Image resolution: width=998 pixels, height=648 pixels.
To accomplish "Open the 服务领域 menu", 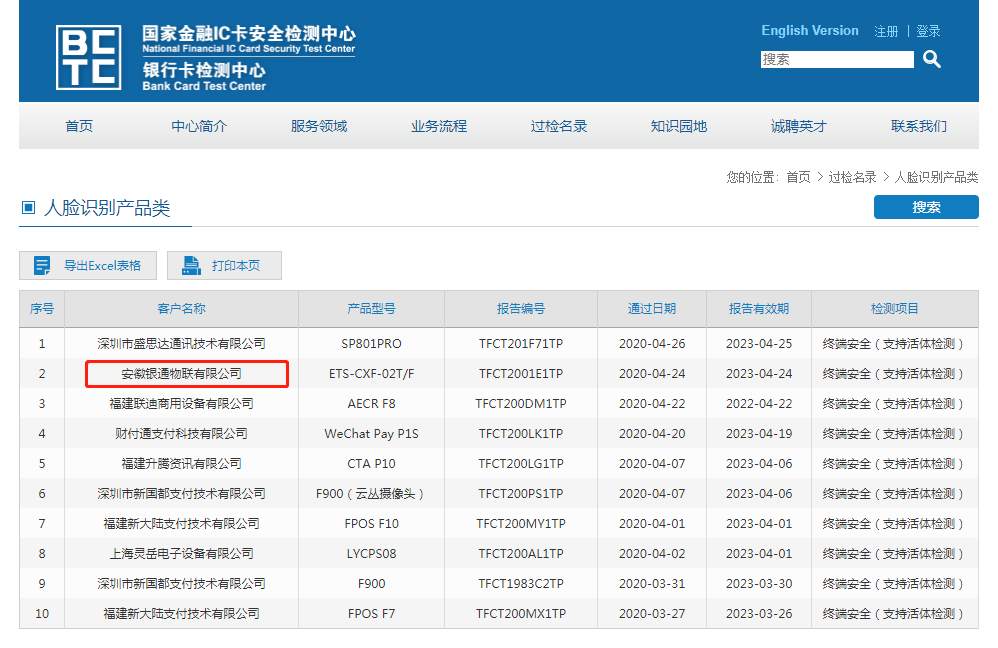I will coord(319,126).
